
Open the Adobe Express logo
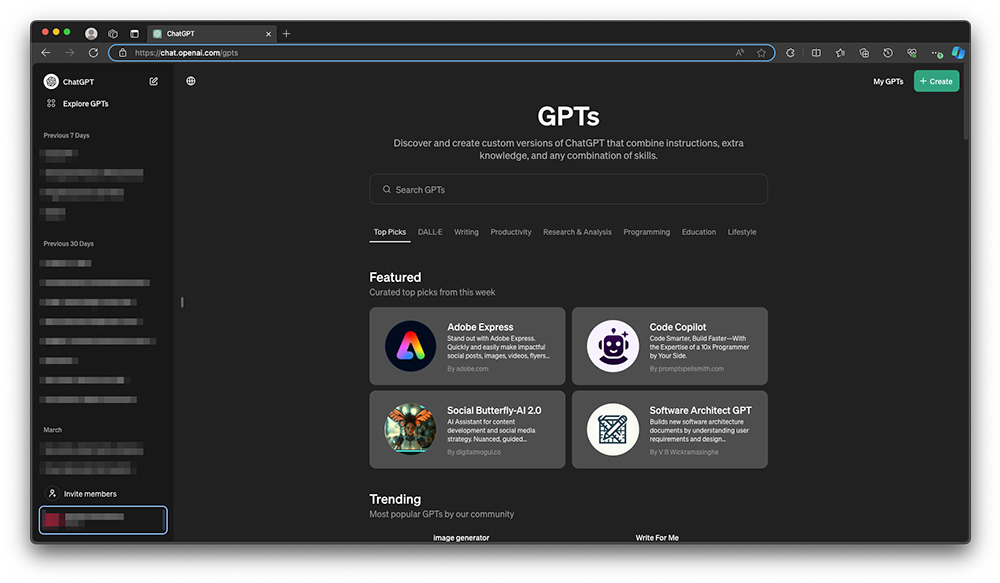pos(410,346)
